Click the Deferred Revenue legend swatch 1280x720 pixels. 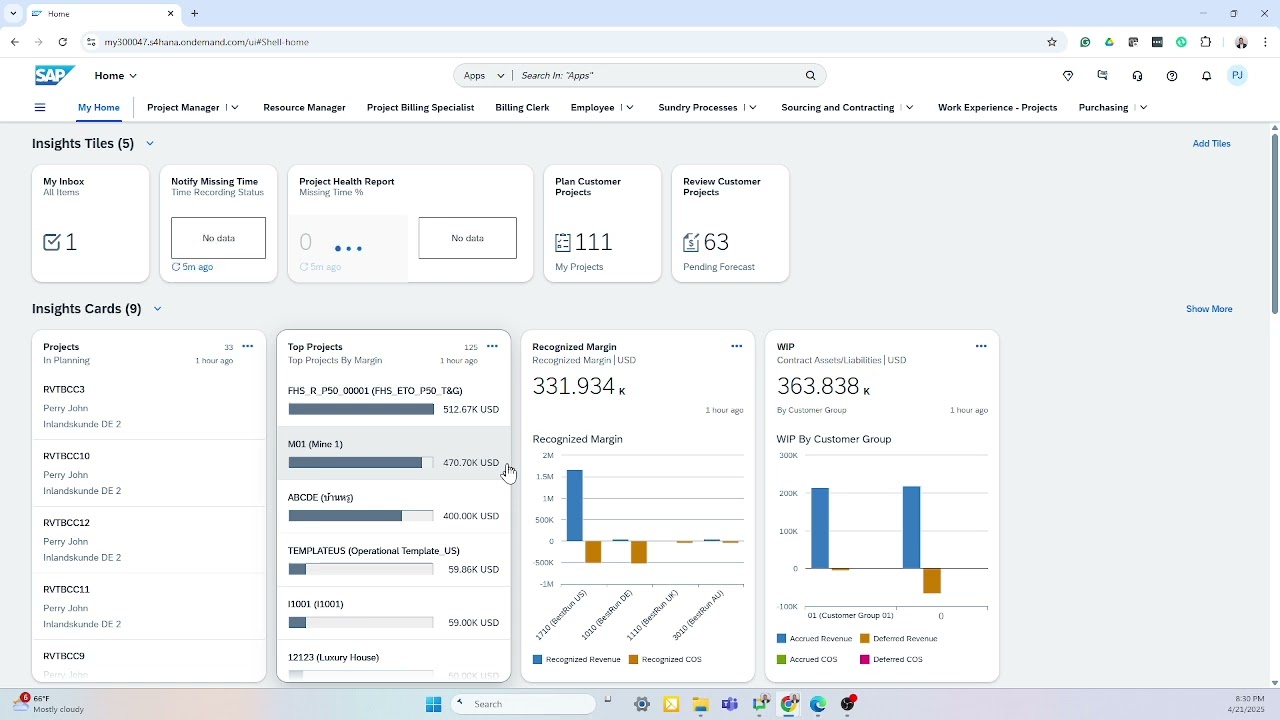click(x=864, y=638)
